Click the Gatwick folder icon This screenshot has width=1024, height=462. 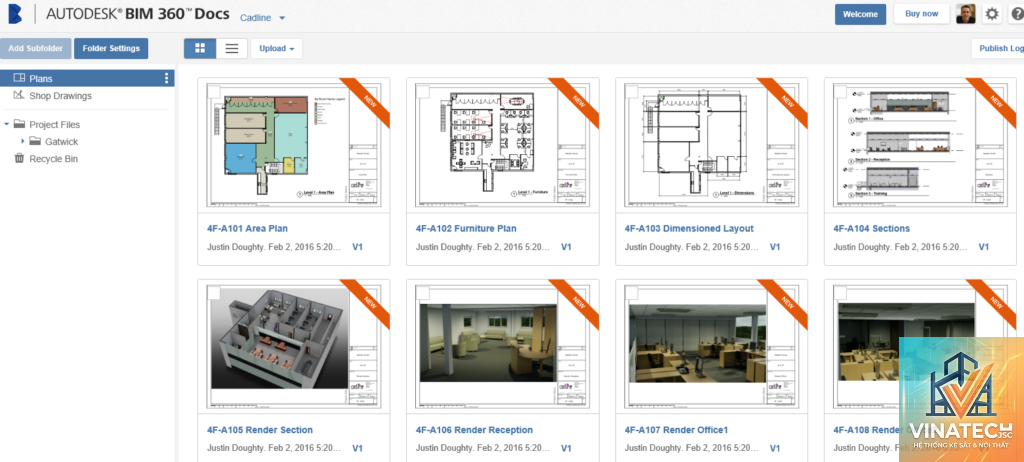35,141
